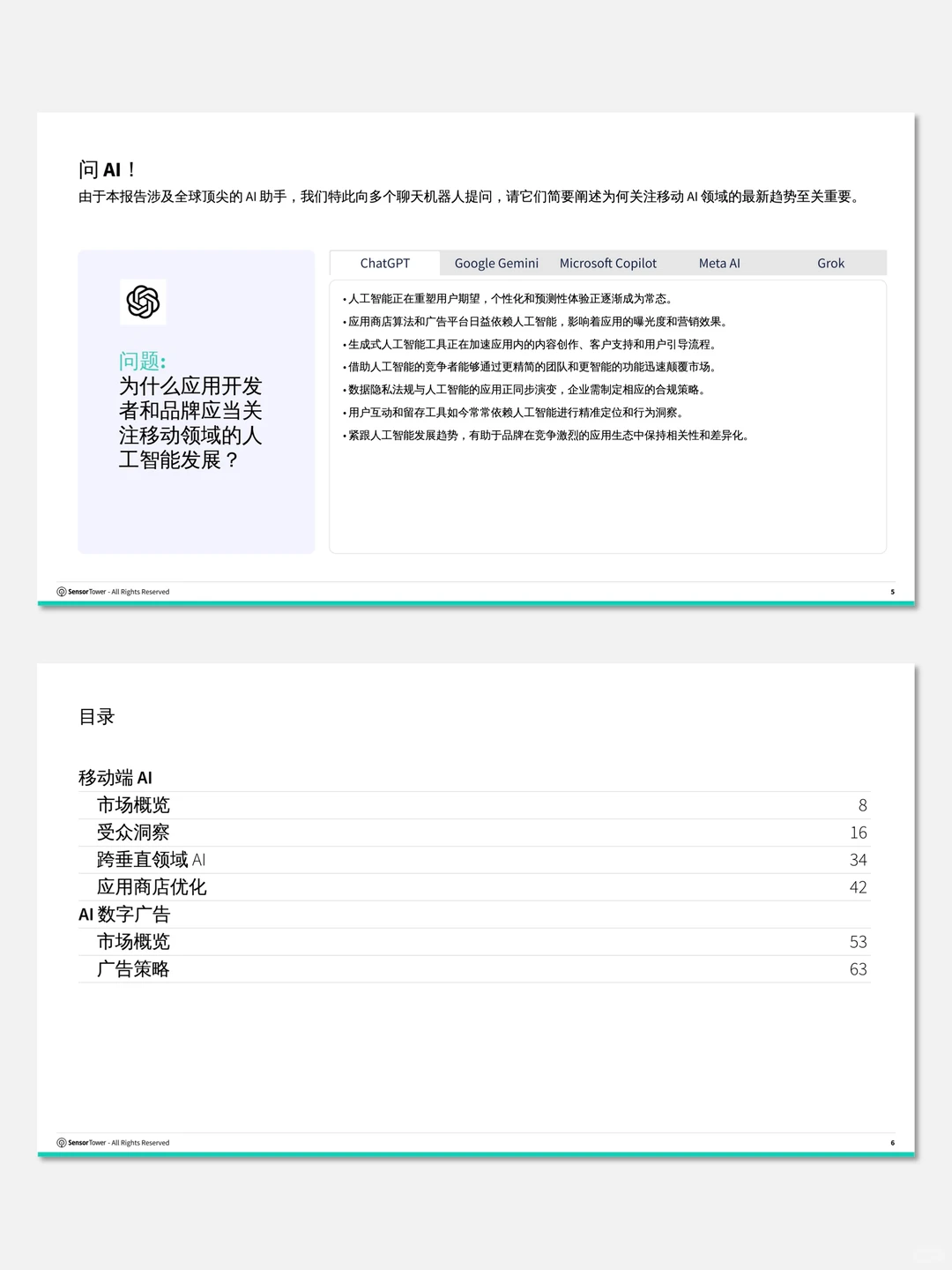The height and width of the screenshot is (1270, 952).
Task: Click the AI 数字广告 section heading
Action: tap(126, 914)
